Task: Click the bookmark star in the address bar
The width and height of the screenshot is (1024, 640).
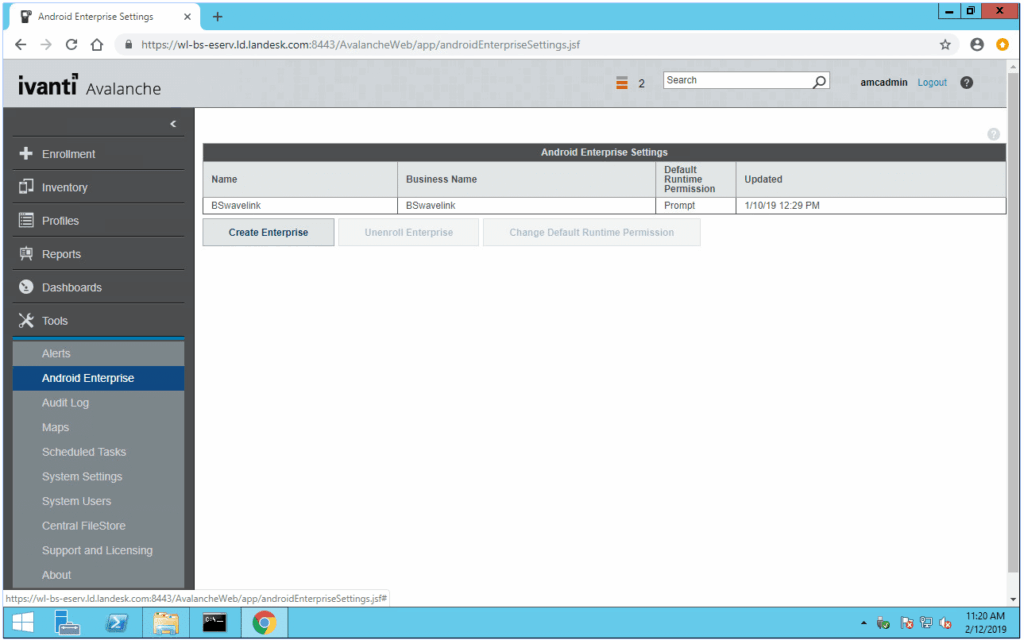Action: click(947, 44)
